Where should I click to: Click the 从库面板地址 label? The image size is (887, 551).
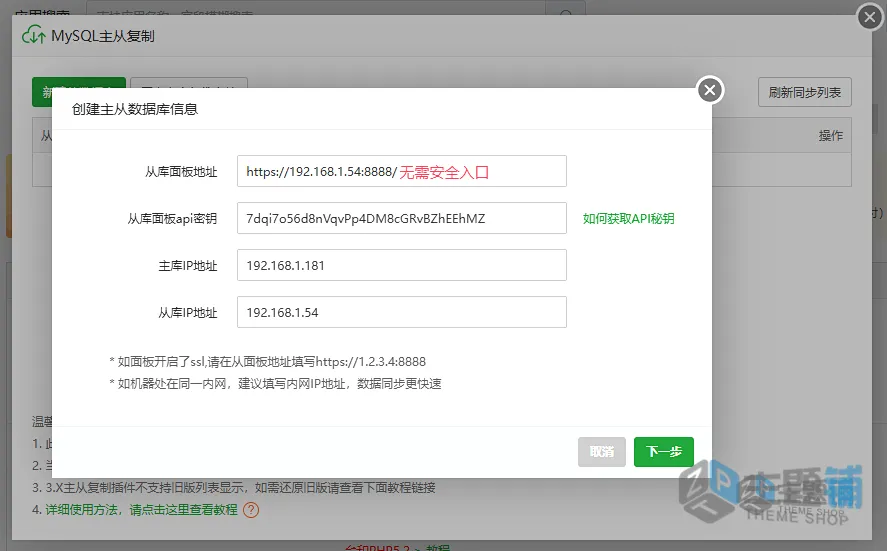point(181,172)
